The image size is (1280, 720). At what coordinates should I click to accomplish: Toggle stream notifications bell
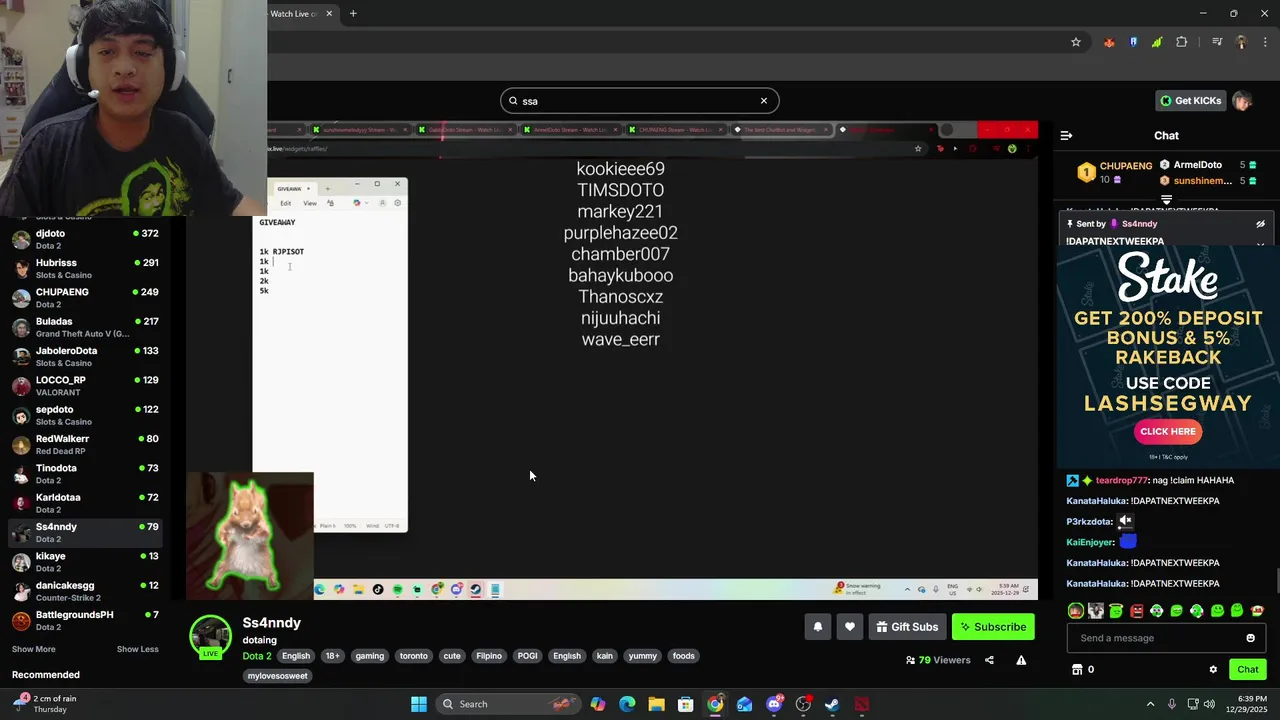click(817, 627)
